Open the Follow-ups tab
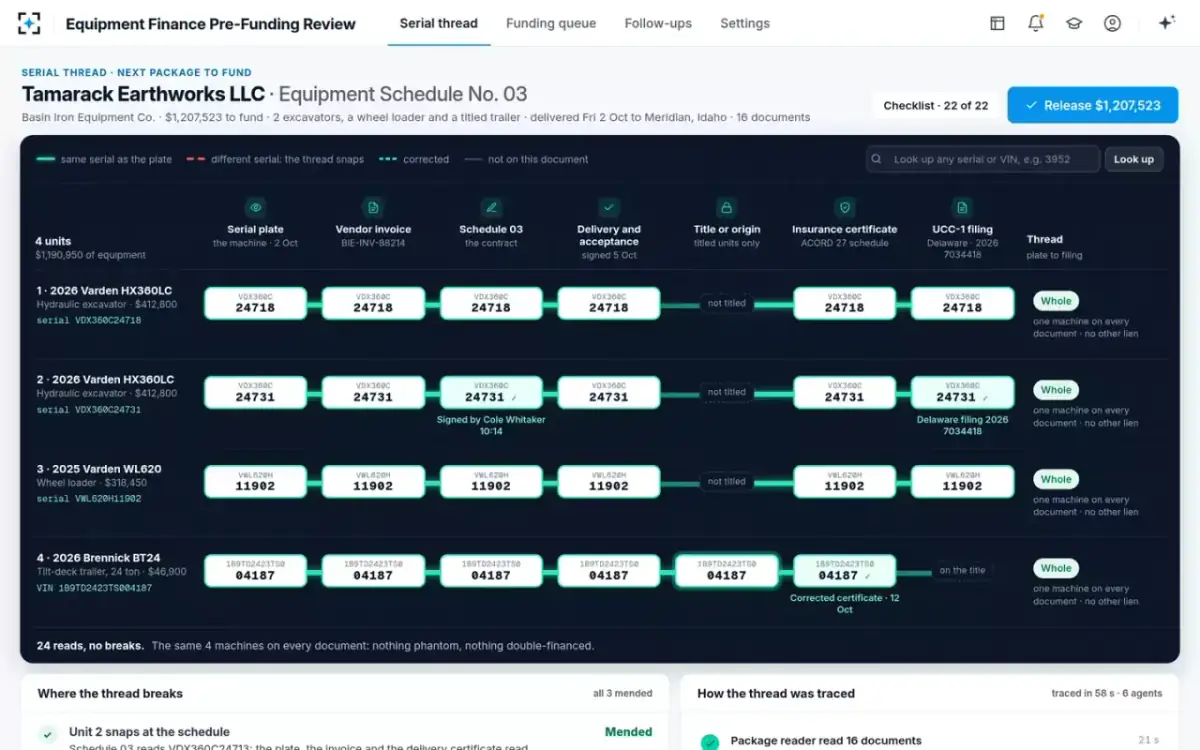 (x=658, y=23)
